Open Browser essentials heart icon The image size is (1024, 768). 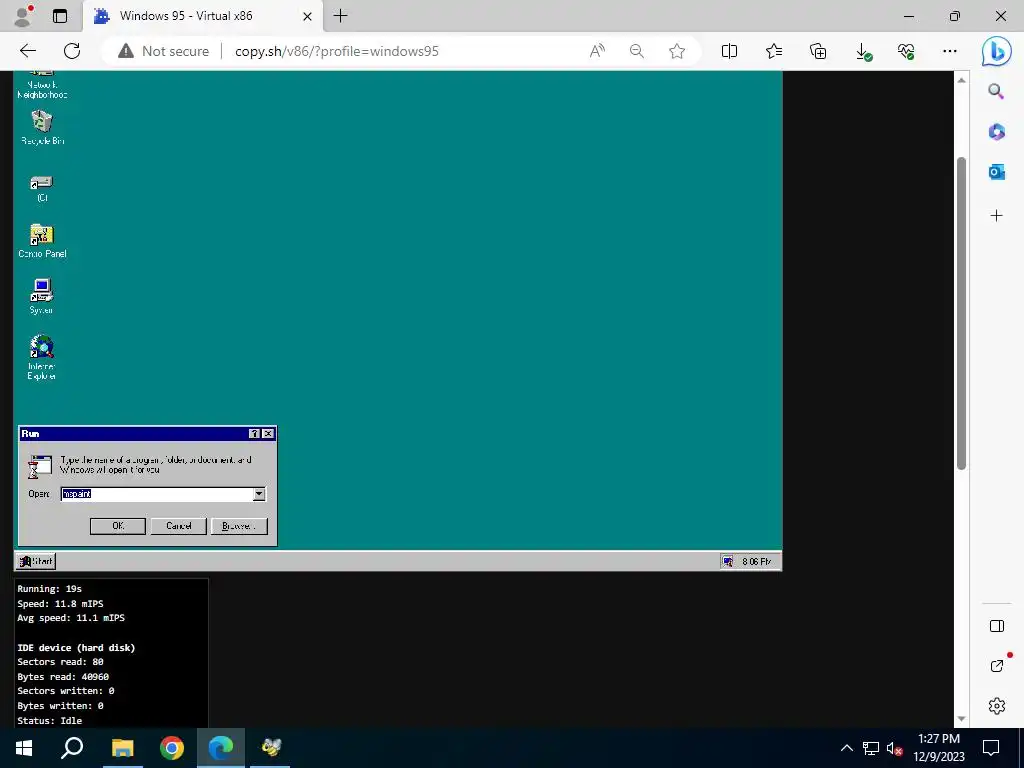point(906,51)
